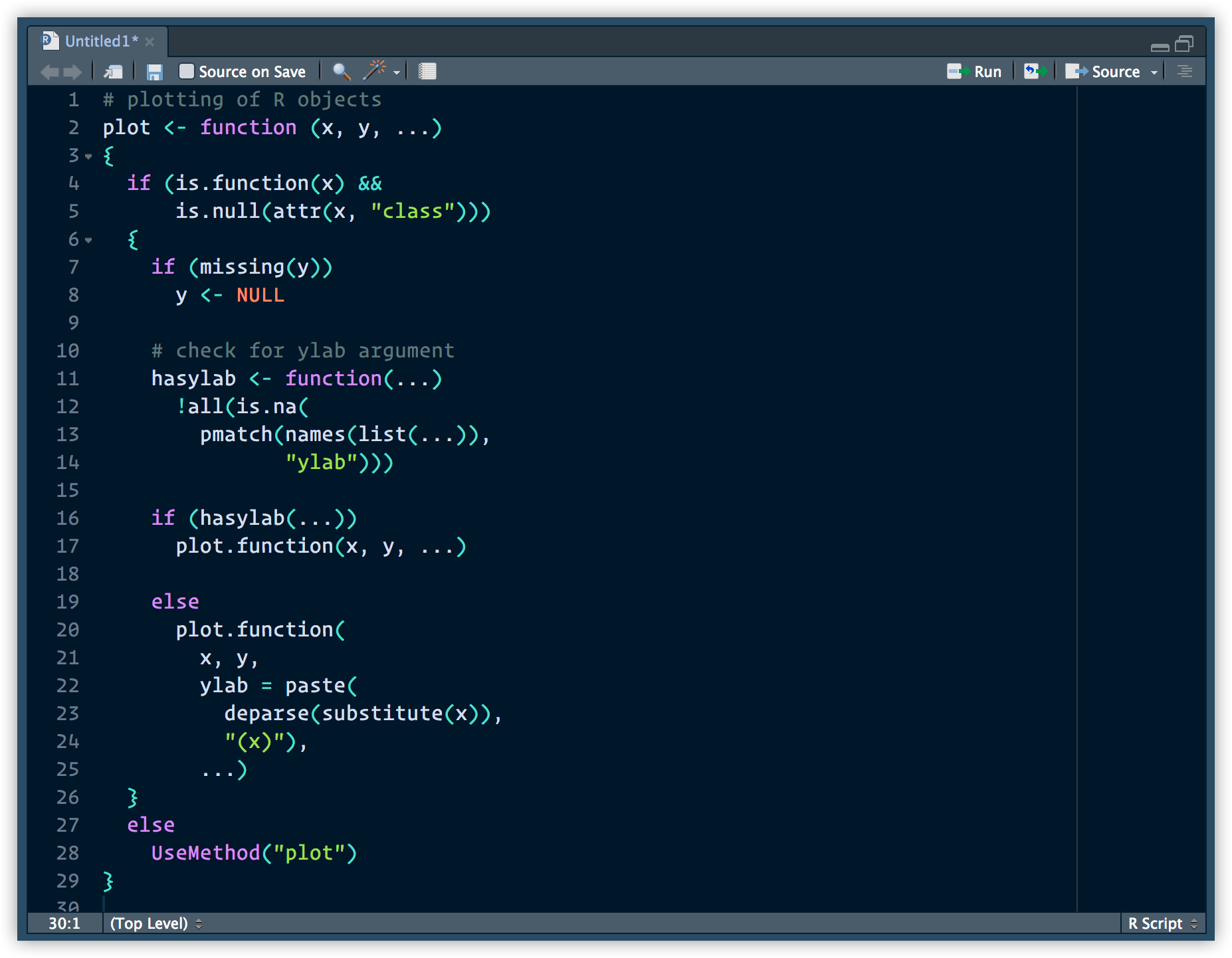Click line number 28 in gutter
Screen dimensions: 1232x958
tap(68, 853)
